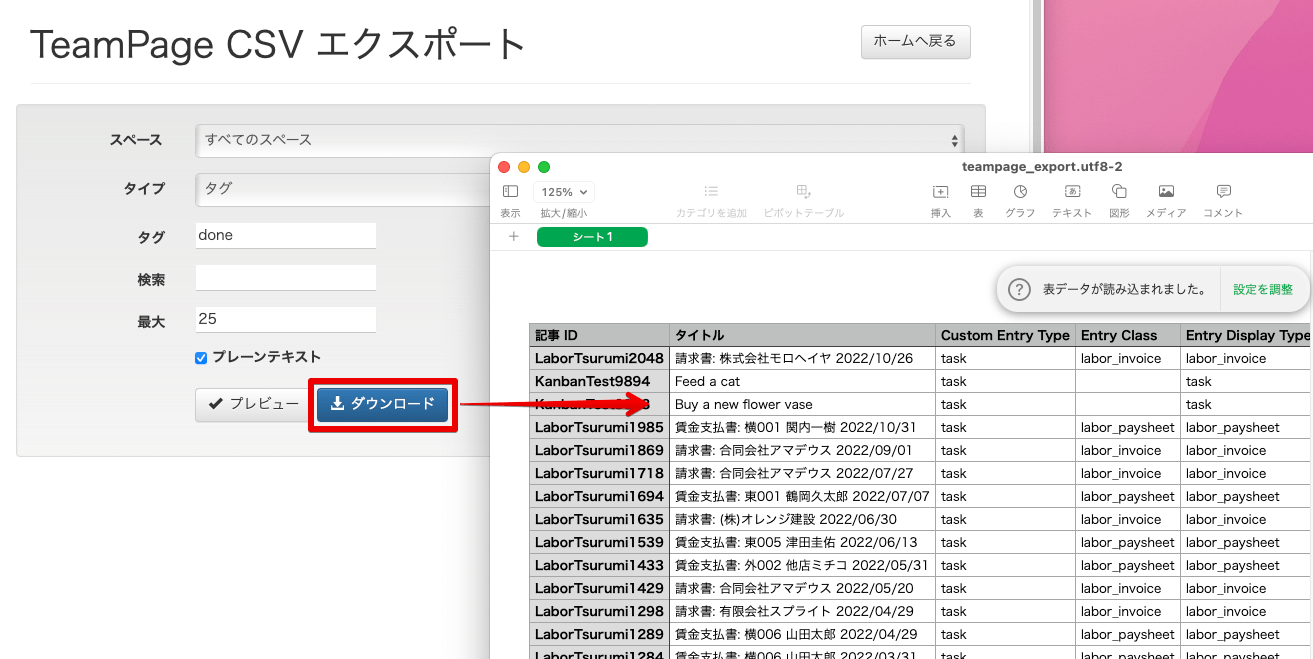Screen dimensions: 1313x659
Task: Click the Custom Entry Type header cell
Action: point(1005,335)
